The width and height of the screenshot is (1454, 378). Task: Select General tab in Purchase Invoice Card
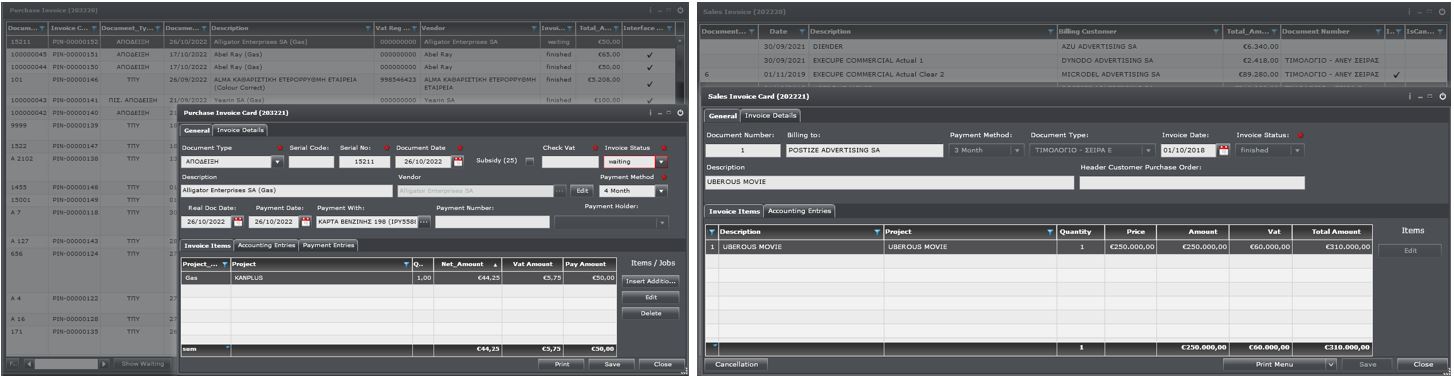197,130
